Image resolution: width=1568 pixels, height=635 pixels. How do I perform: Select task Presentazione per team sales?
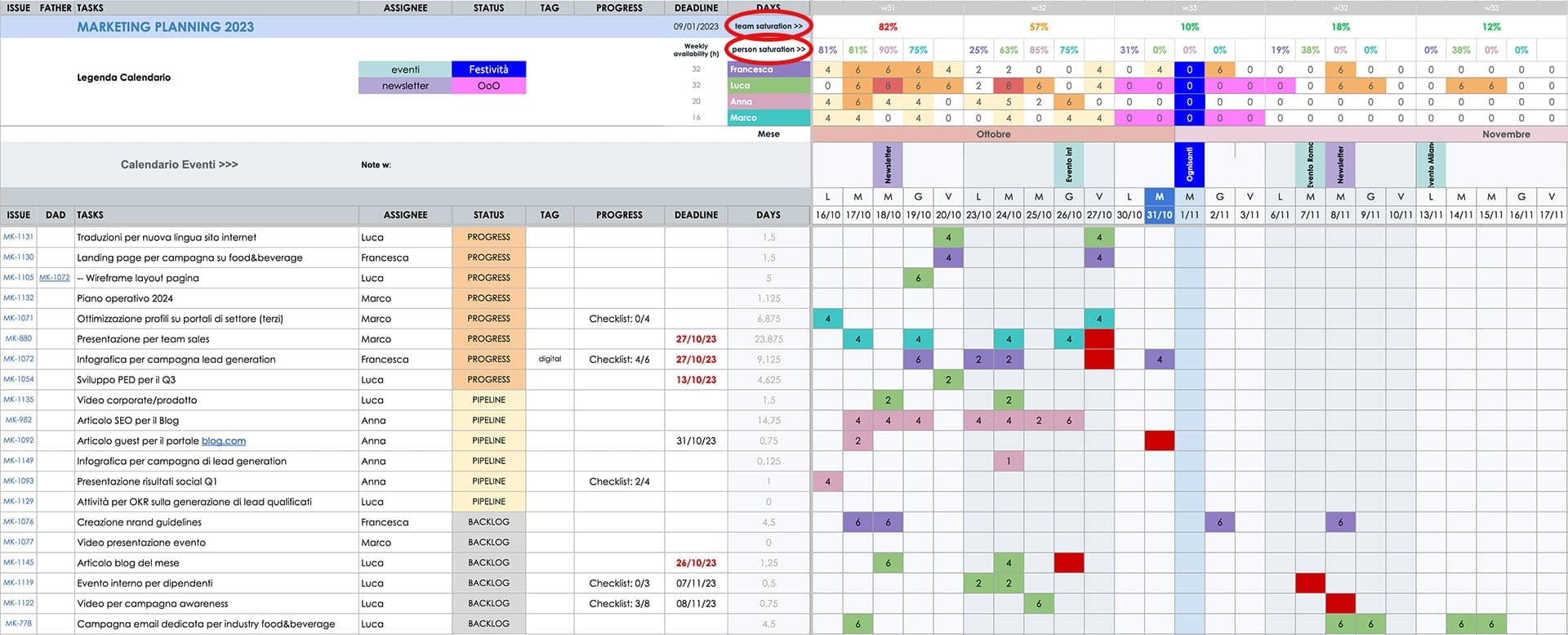143,339
